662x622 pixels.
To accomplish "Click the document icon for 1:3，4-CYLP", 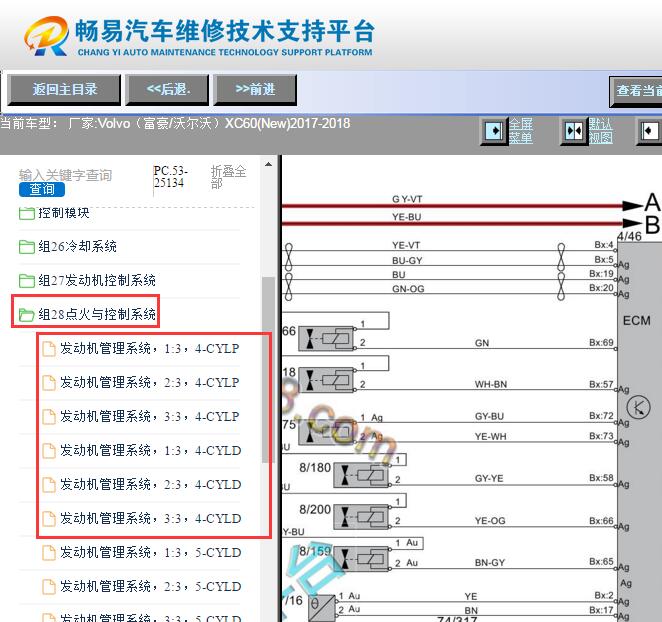I will (49, 349).
